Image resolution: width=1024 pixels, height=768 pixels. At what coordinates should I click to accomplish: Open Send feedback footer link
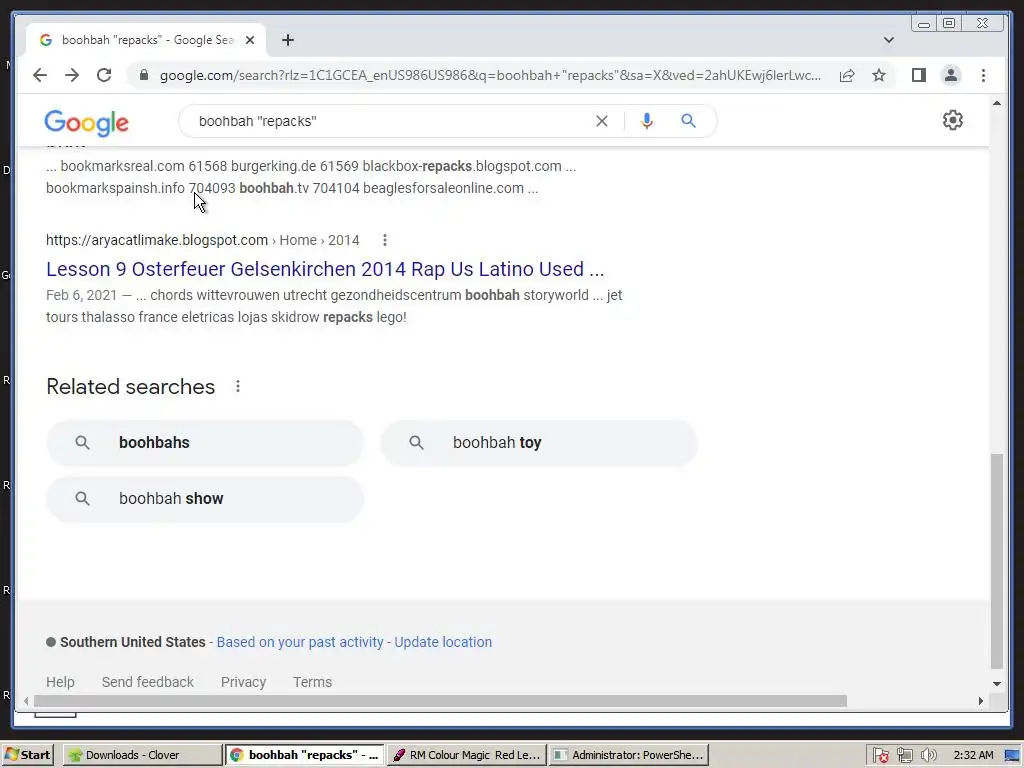[148, 682]
